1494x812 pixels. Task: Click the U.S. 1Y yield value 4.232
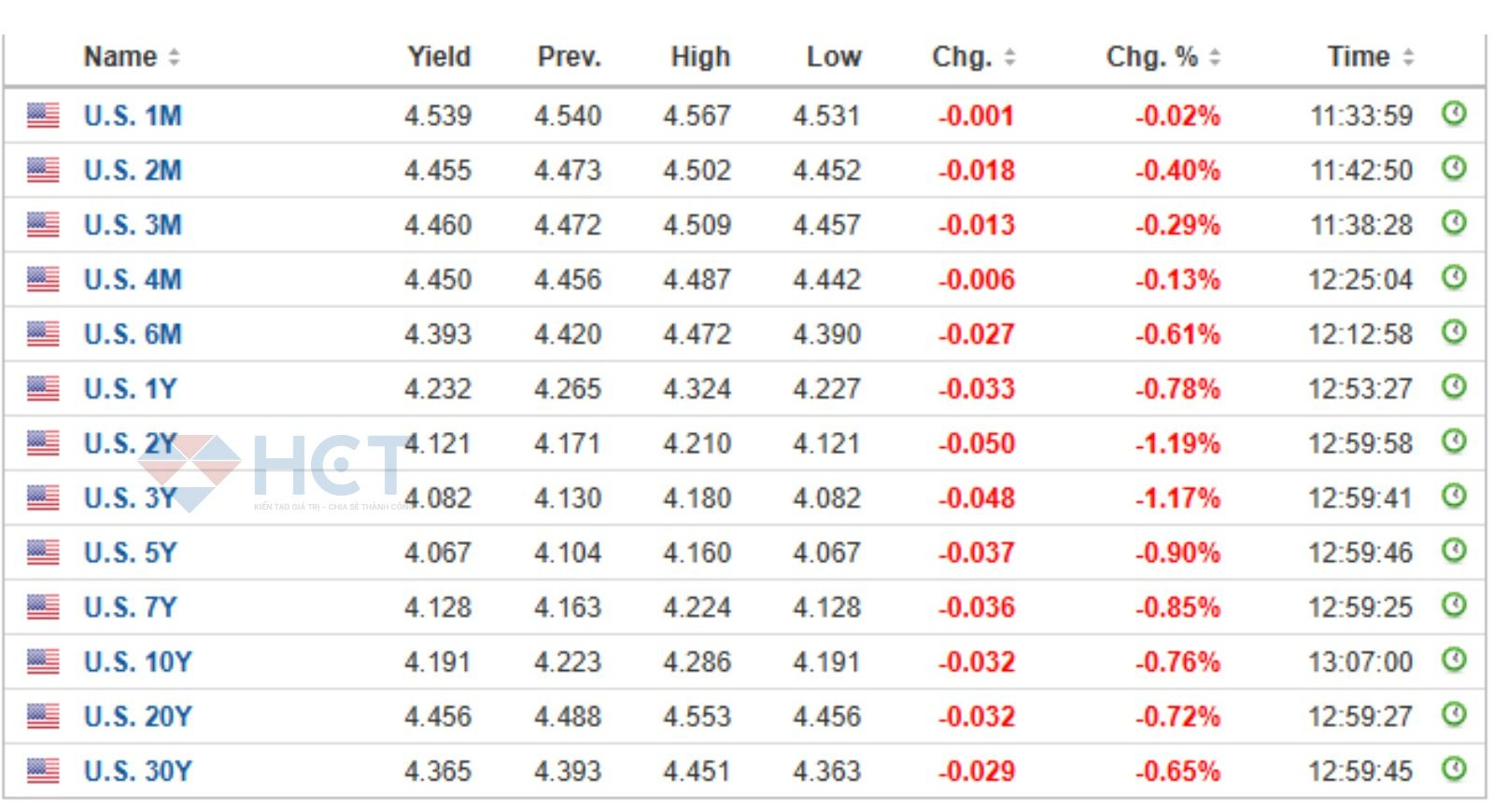[x=437, y=389]
